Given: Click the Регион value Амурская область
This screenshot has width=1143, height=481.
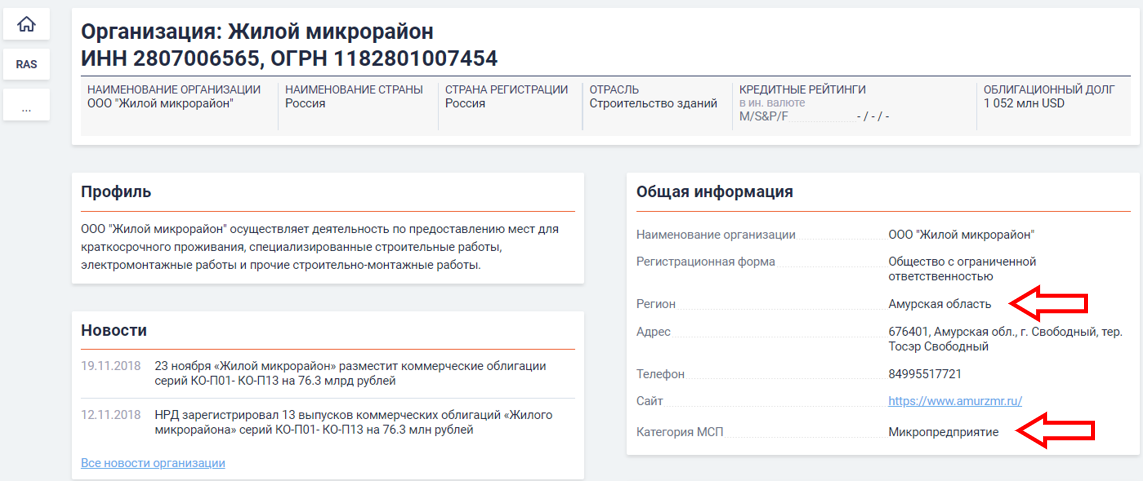Looking at the screenshot, I should 939,304.
